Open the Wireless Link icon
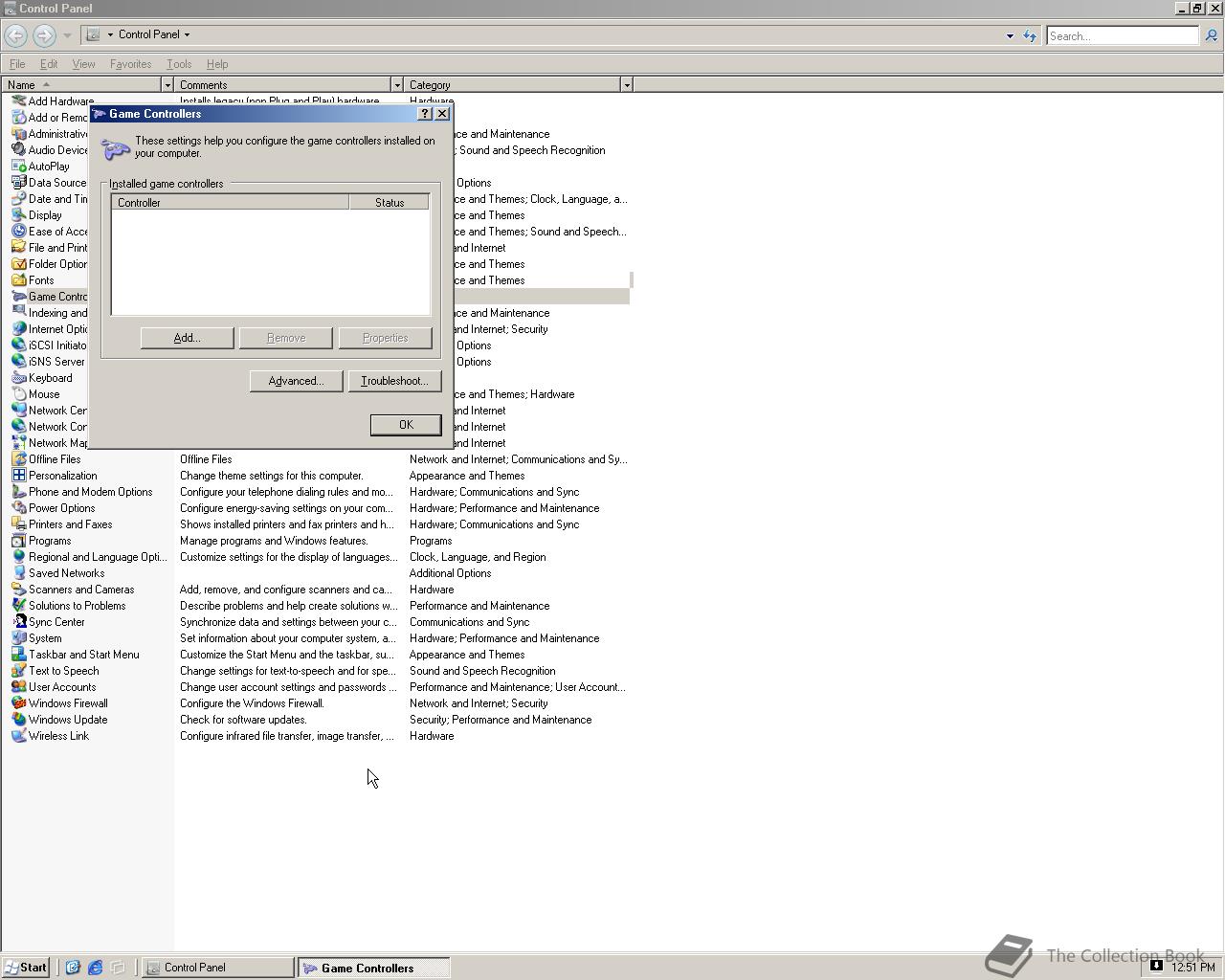 tap(18, 736)
